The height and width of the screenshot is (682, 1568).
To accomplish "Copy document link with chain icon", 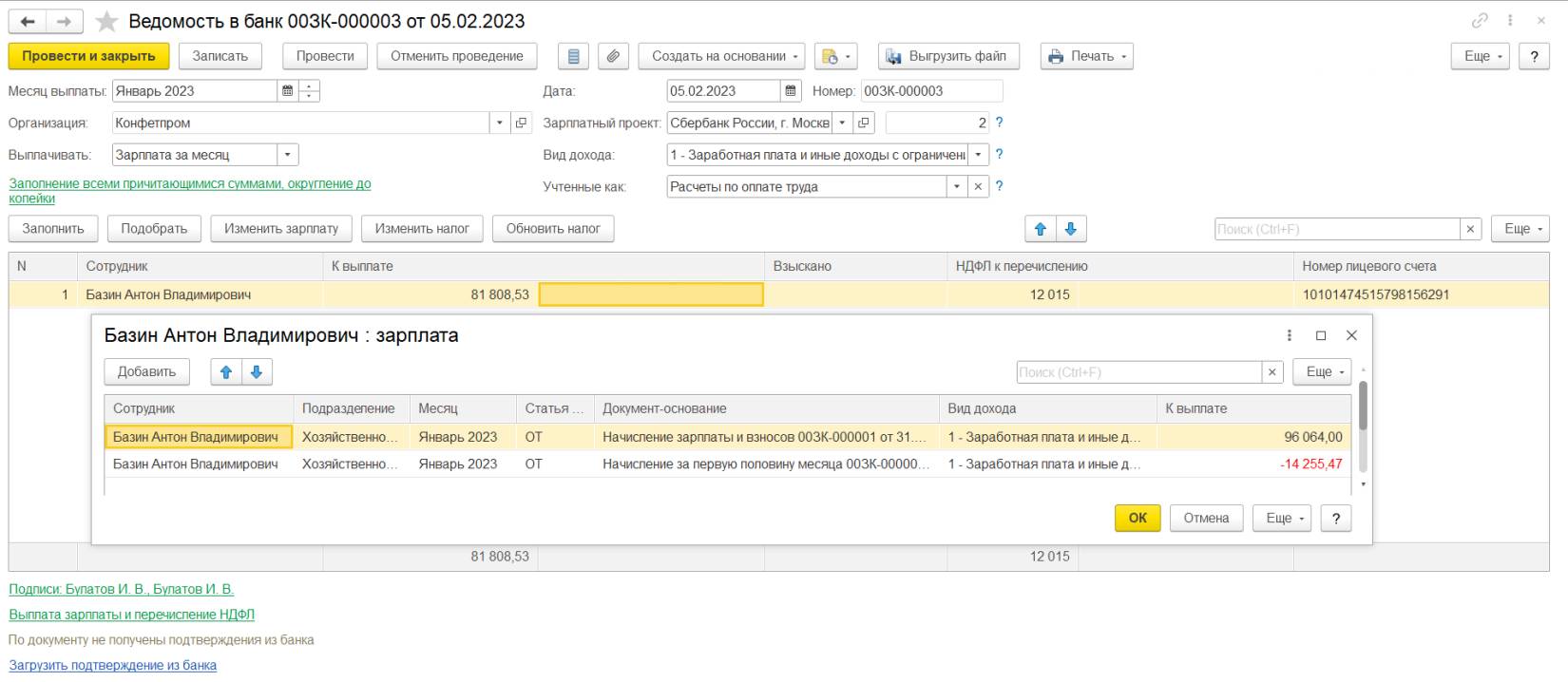I will (x=1480, y=21).
